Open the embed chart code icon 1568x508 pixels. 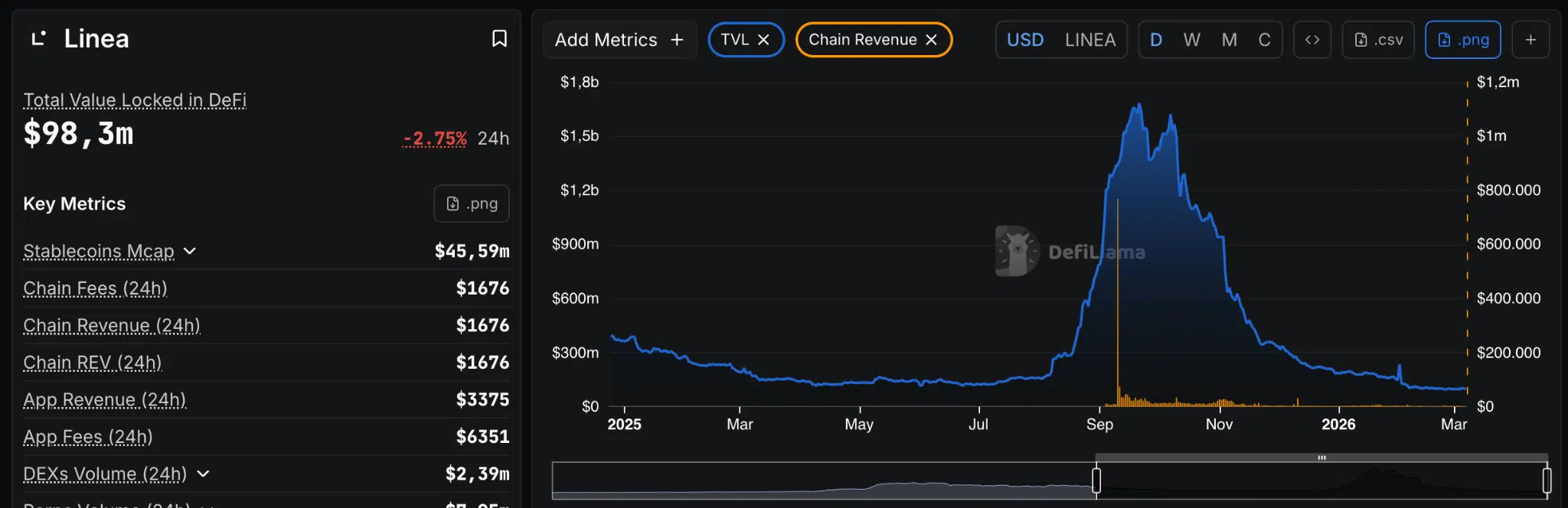click(1312, 40)
